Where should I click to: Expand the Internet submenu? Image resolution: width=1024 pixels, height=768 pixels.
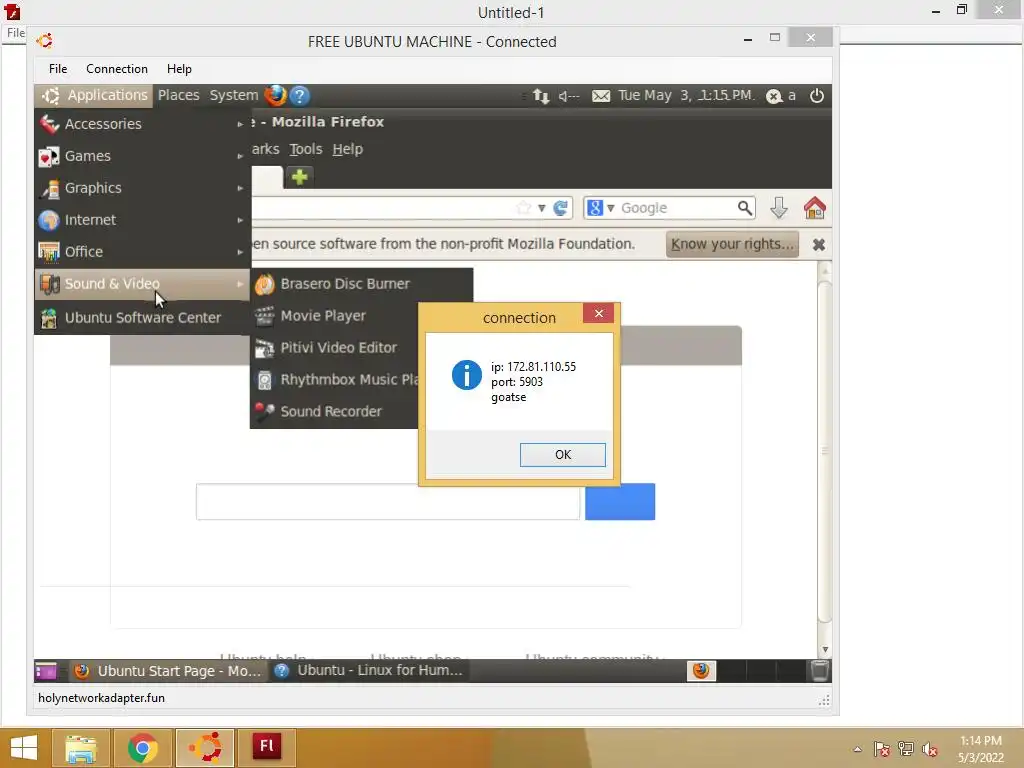(x=142, y=220)
